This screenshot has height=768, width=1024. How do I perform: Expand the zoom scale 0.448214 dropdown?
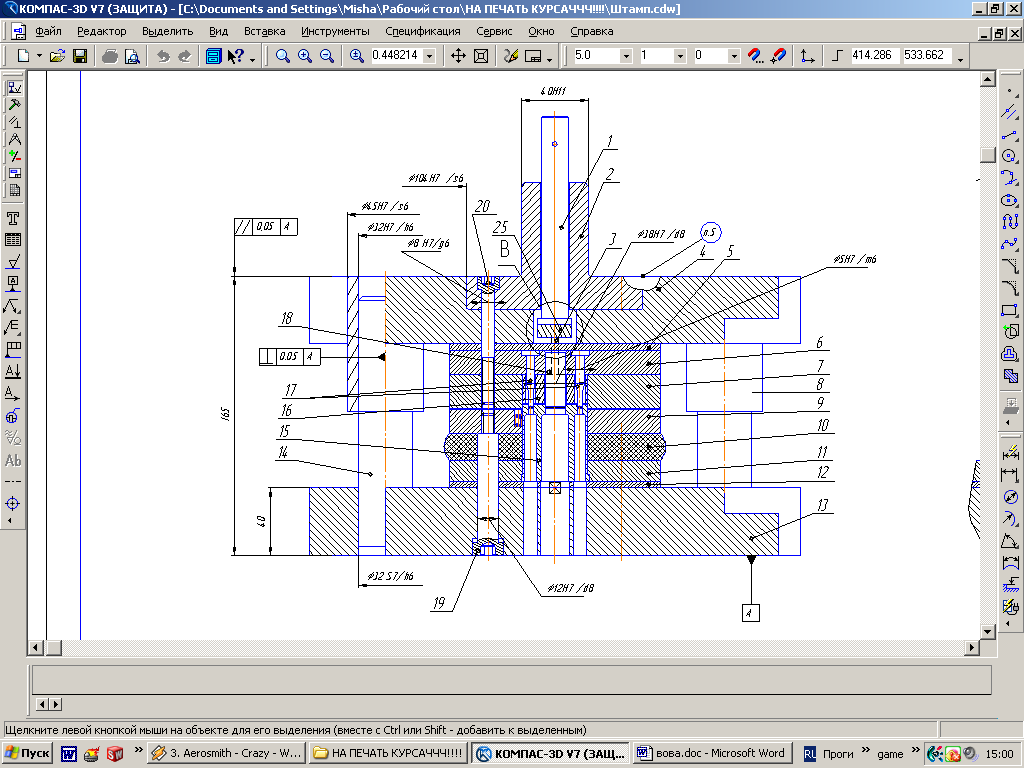tap(429, 56)
